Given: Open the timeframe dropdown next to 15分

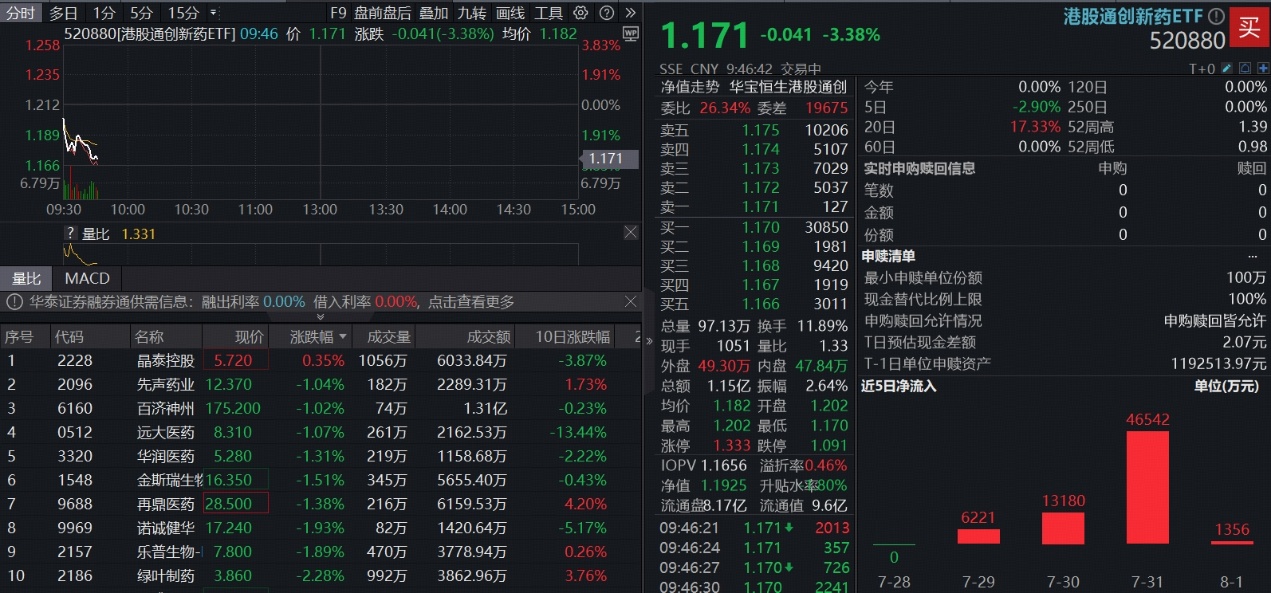Looking at the screenshot, I should (211, 10).
